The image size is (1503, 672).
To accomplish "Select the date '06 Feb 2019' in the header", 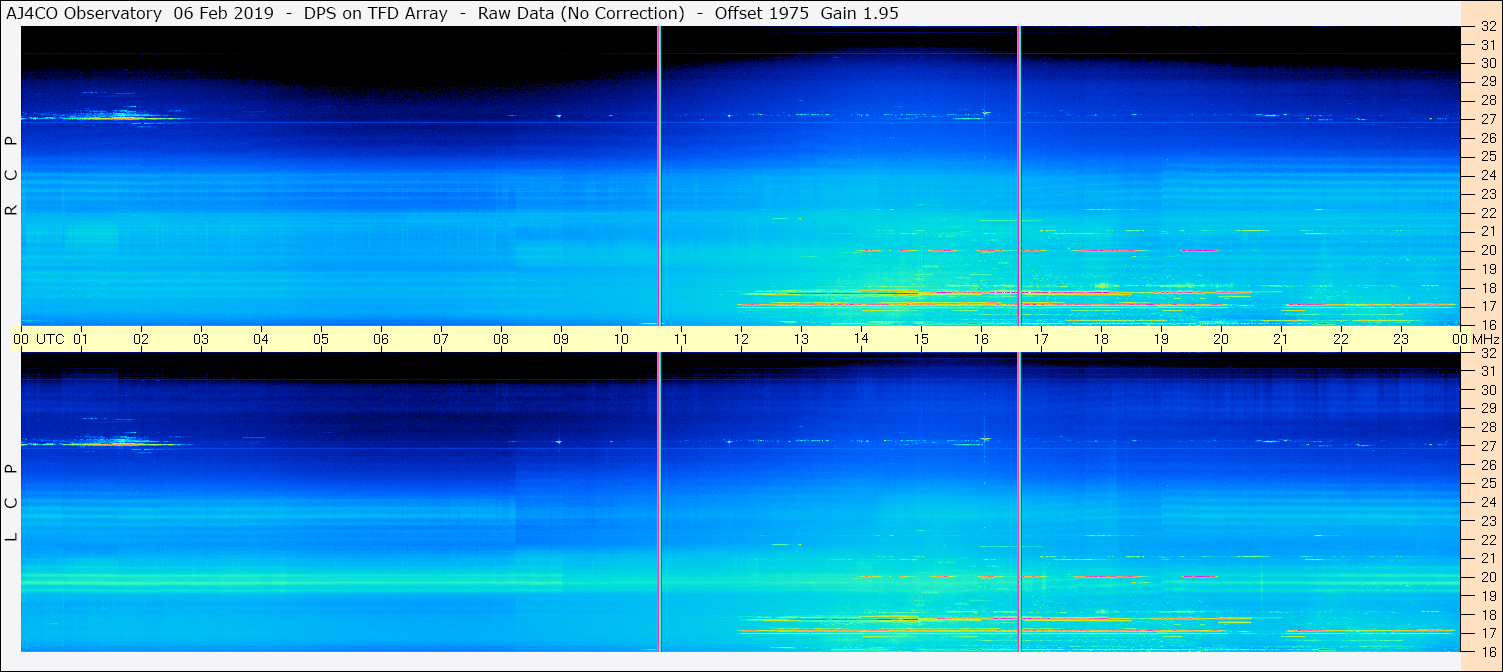I will (x=223, y=13).
